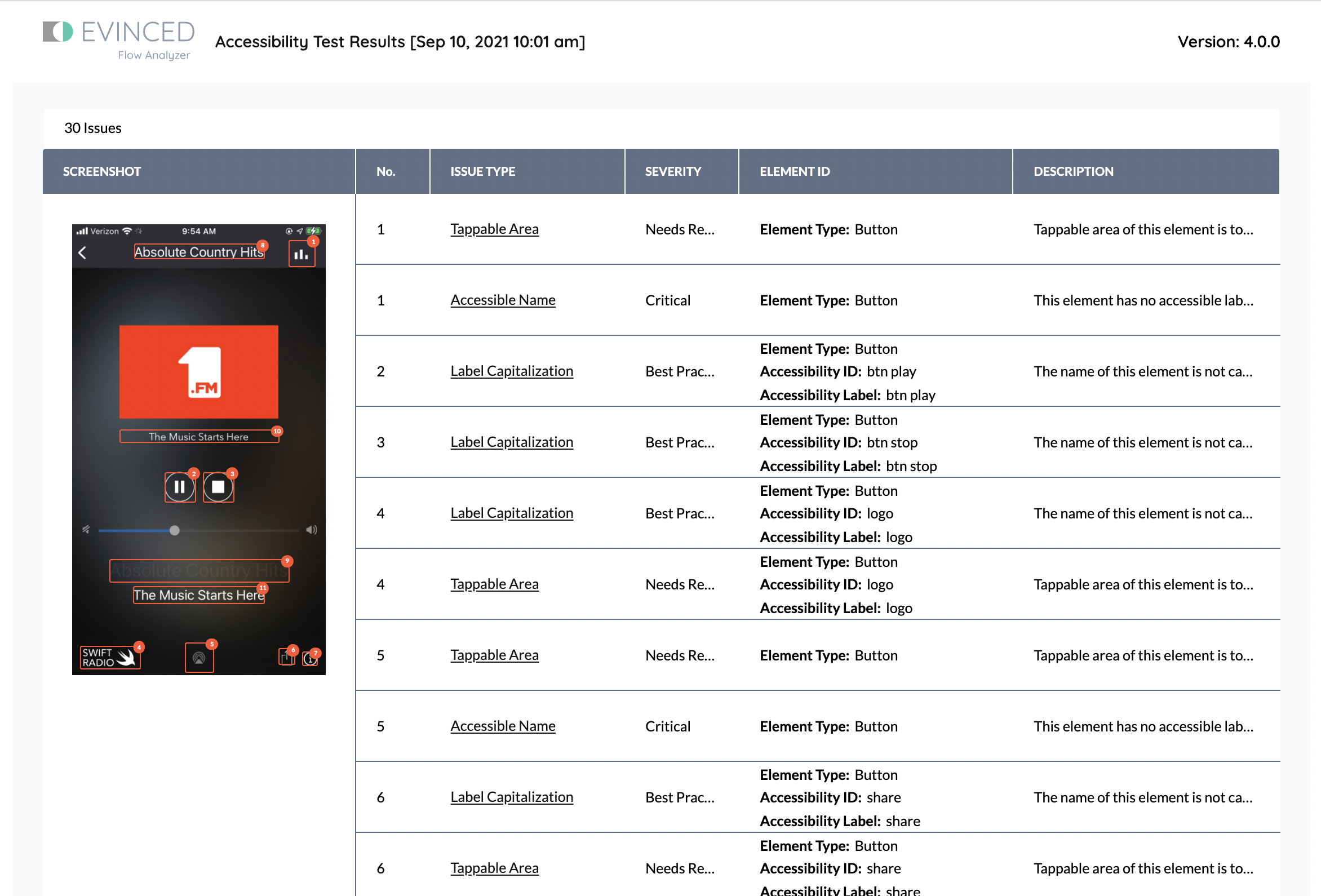Open Accessible Name link for issue 5
Viewport: 1321px width, 896px height.
pyautogui.click(x=503, y=726)
